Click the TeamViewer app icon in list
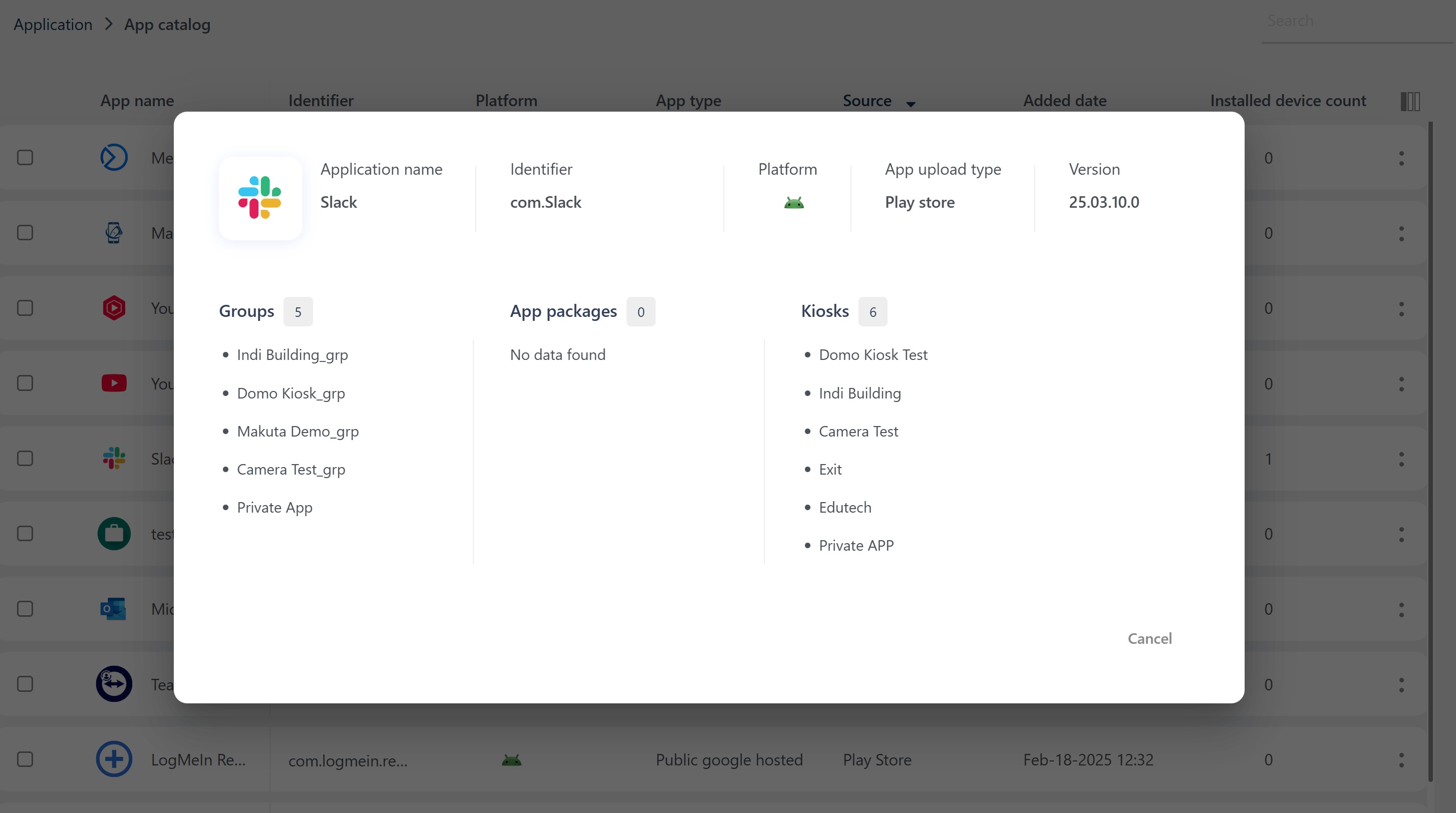This screenshot has width=1456, height=813. (x=114, y=684)
